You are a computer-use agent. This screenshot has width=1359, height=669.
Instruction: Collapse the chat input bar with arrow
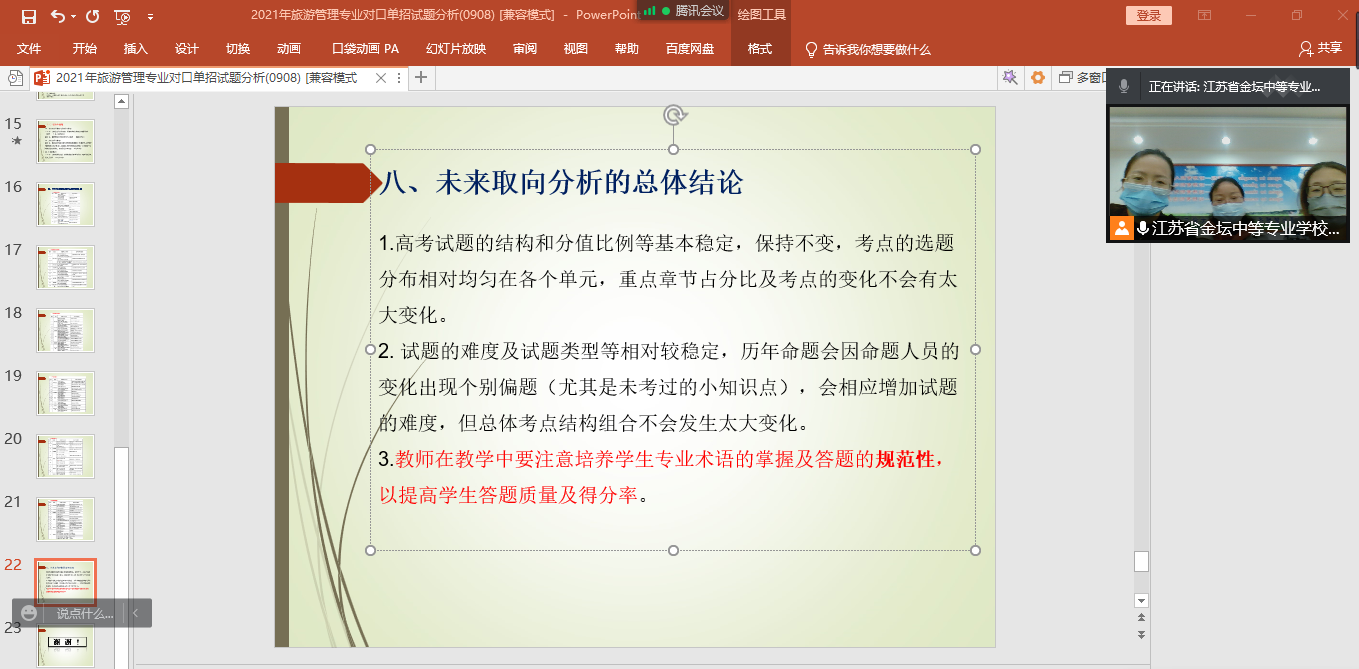click(135, 613)
